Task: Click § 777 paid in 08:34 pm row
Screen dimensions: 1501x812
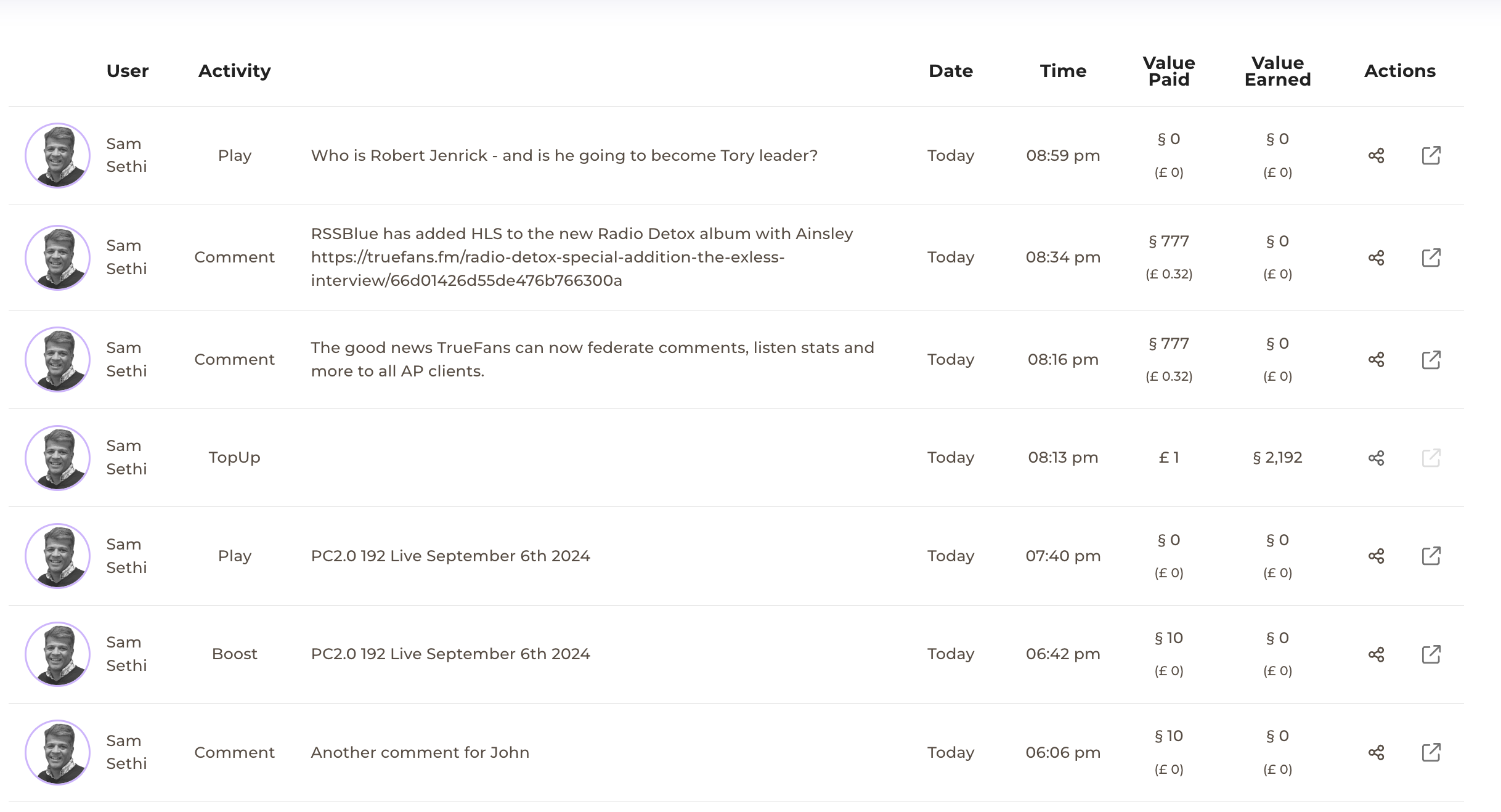Action: pyautogui.click(x=1169, y=241)
